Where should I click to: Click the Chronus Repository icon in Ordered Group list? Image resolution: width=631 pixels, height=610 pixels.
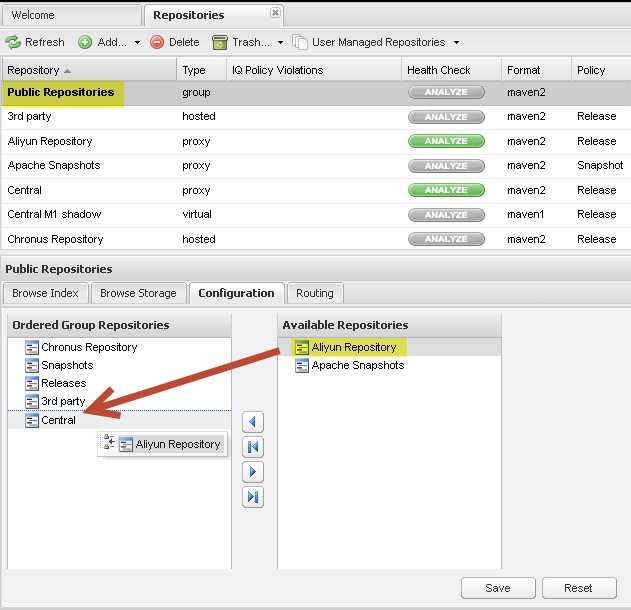[x=32, y=347]
